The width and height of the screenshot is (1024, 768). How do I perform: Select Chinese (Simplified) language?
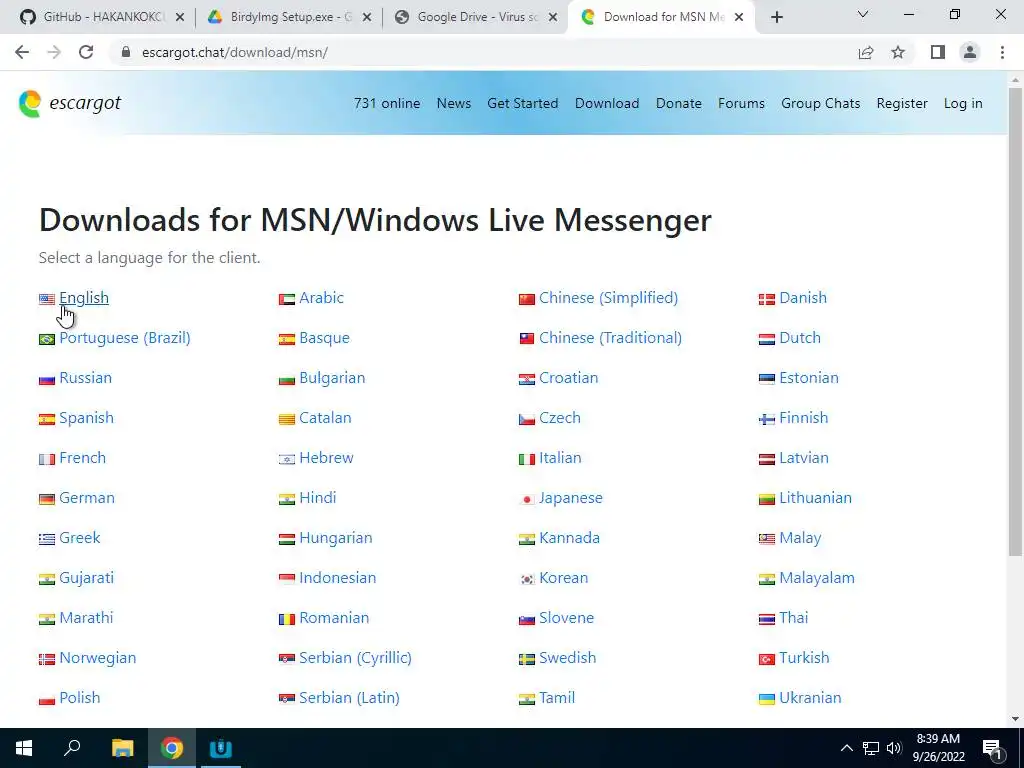tap(609, 298)
